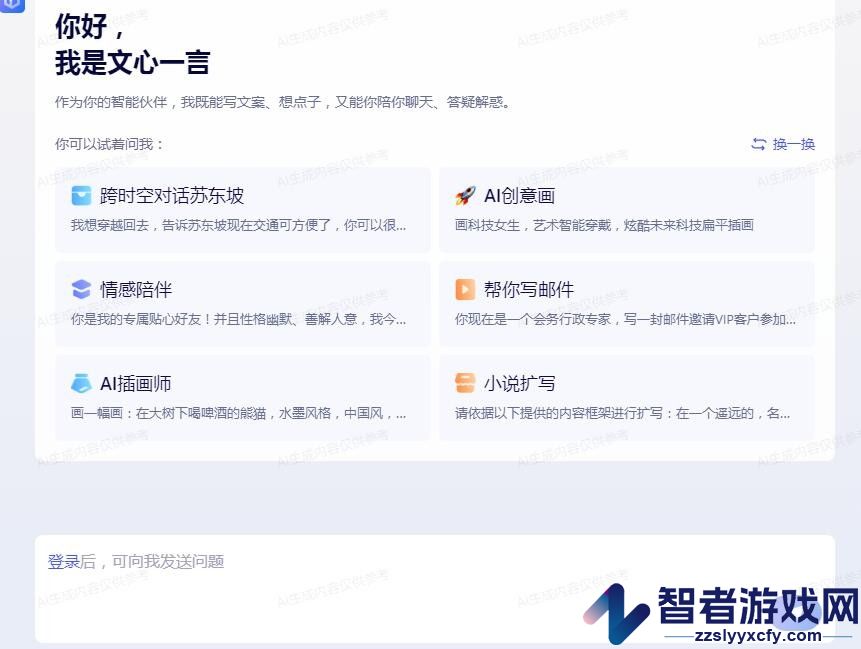Click the rocket icon beside AI创意画

[465, 195]
